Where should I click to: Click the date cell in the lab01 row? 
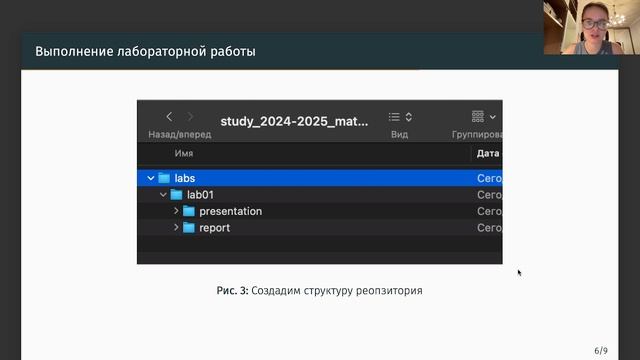point(489,195)
